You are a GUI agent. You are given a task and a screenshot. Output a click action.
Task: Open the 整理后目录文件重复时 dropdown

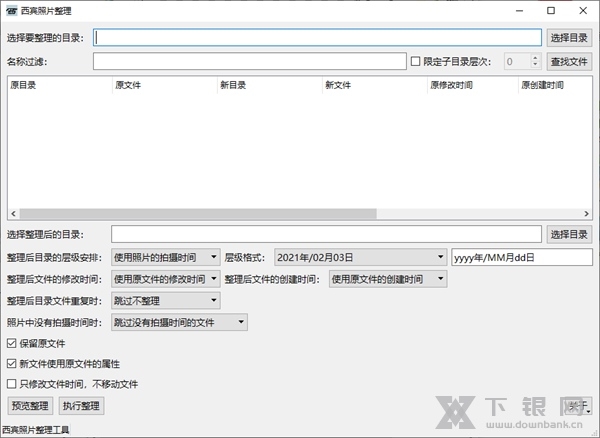coord(166,301)
